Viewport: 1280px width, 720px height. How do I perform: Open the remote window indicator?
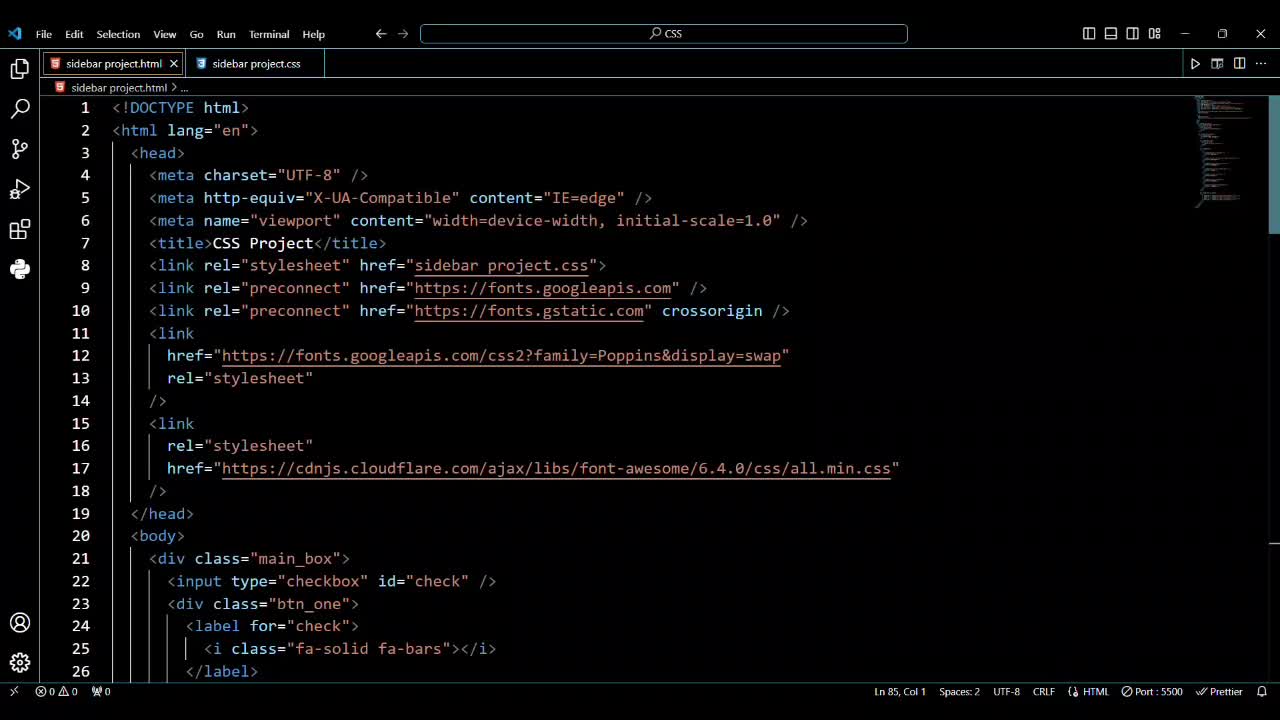coord(14,691)
